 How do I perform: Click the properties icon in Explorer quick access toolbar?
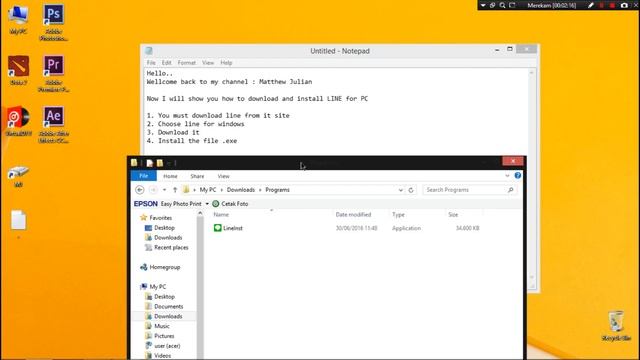point(149,163)
